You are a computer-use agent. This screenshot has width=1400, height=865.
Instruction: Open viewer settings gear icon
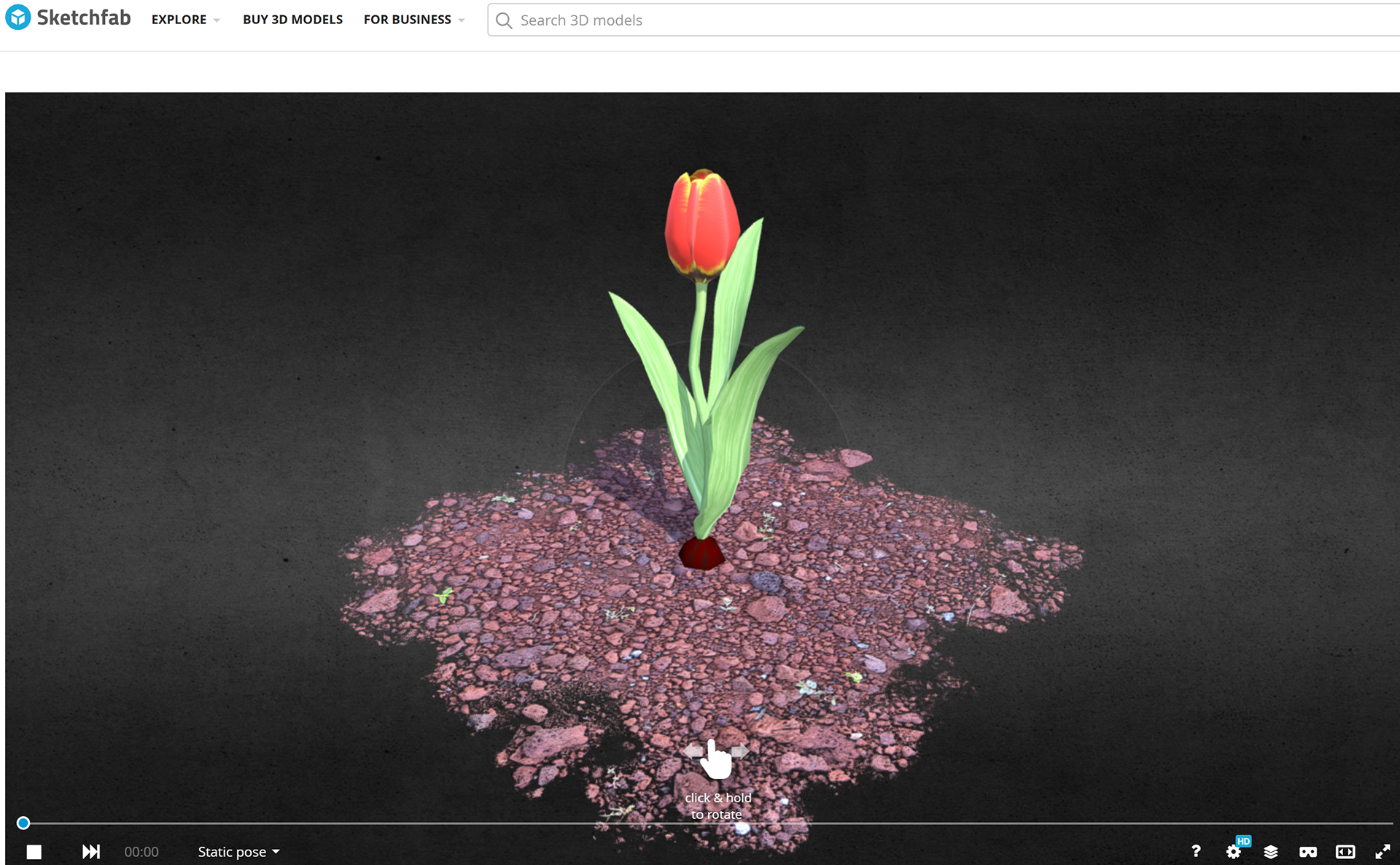pos(1233,852)
